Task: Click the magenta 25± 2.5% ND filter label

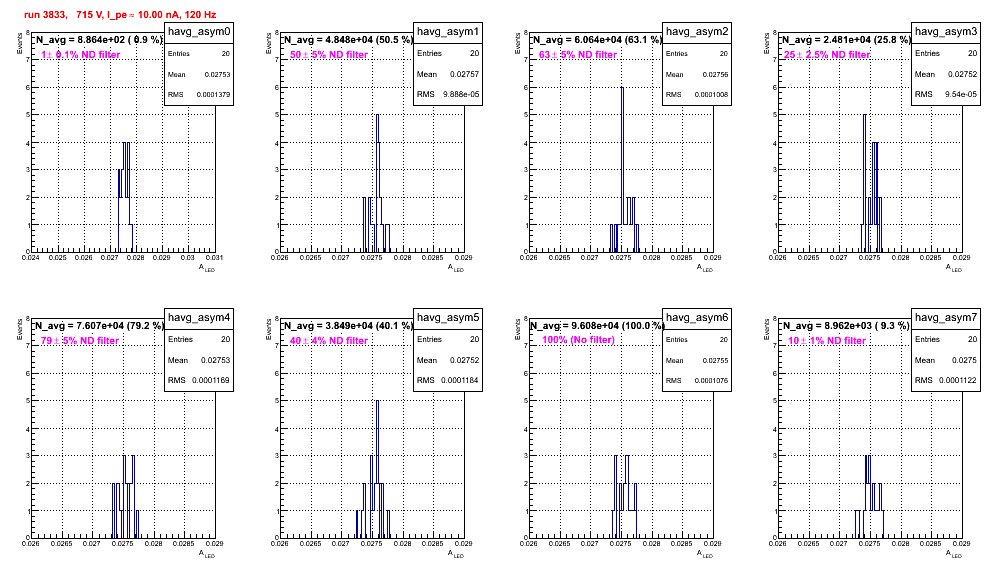Action: coord(827,55)
